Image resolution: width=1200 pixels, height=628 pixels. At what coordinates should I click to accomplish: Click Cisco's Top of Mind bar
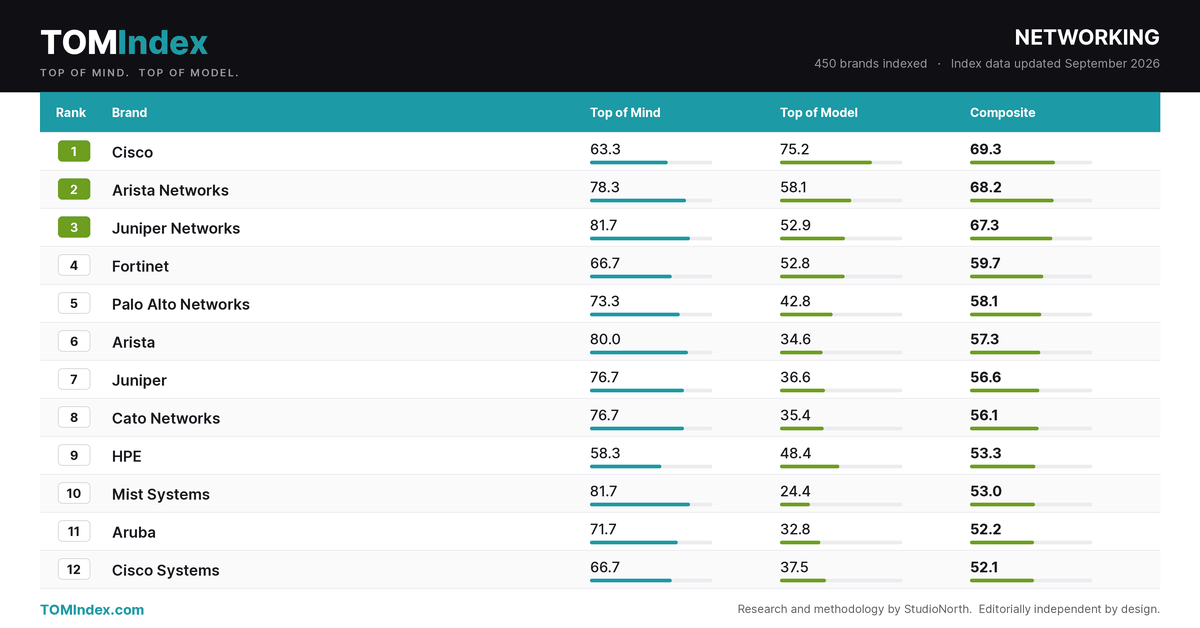pos(651,162)
